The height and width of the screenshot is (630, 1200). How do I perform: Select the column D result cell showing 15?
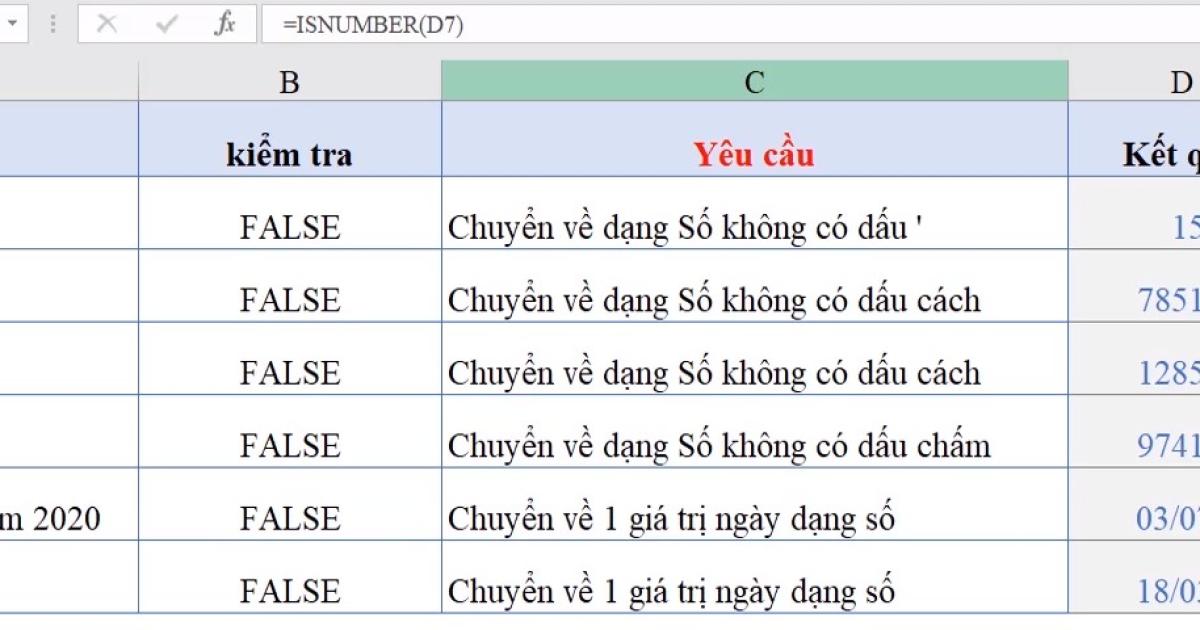(1134, 214)
